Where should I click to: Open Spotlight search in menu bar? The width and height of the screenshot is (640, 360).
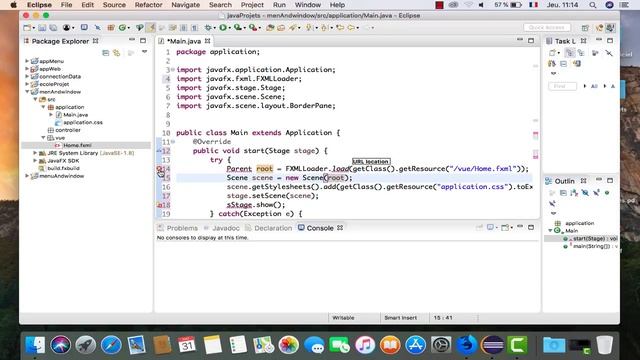click(593, 5)
